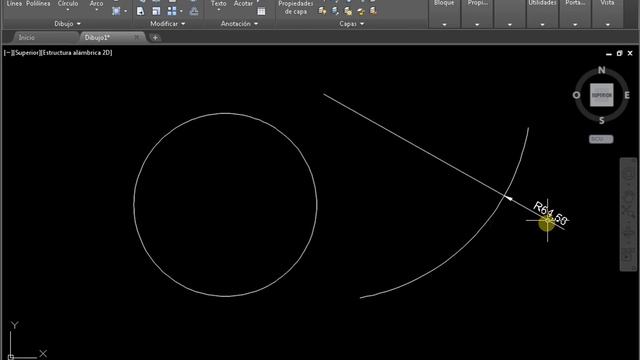640x360 pixels.
Task: Select the Polilínea draw tool
Action: [x=38, y=4]
